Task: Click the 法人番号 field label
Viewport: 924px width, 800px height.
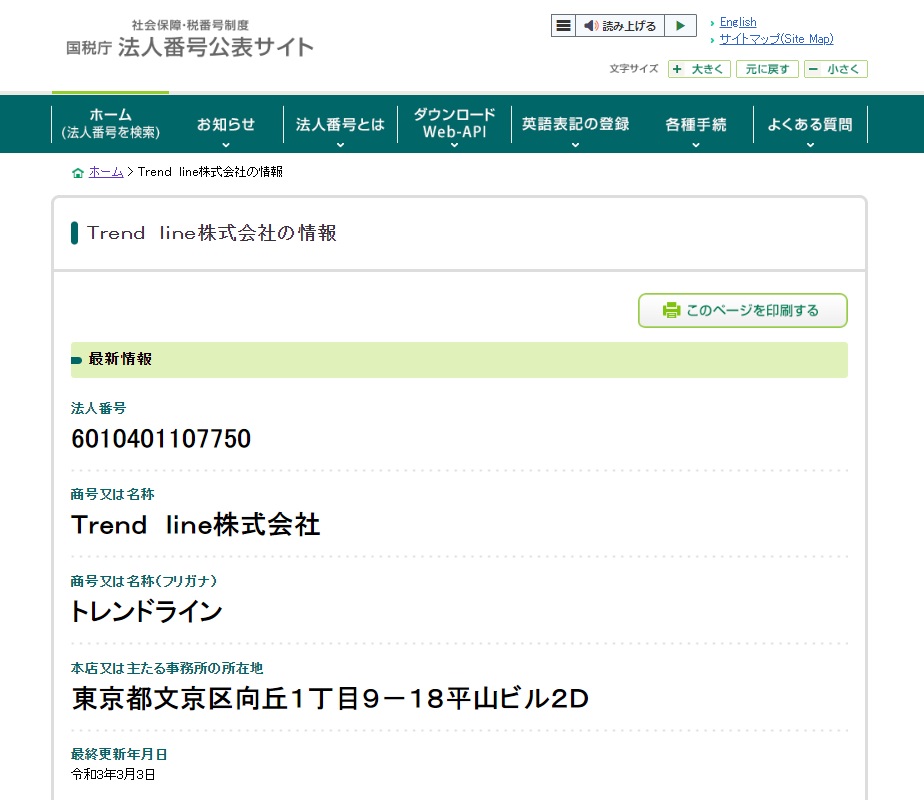Action: [98, 408]
